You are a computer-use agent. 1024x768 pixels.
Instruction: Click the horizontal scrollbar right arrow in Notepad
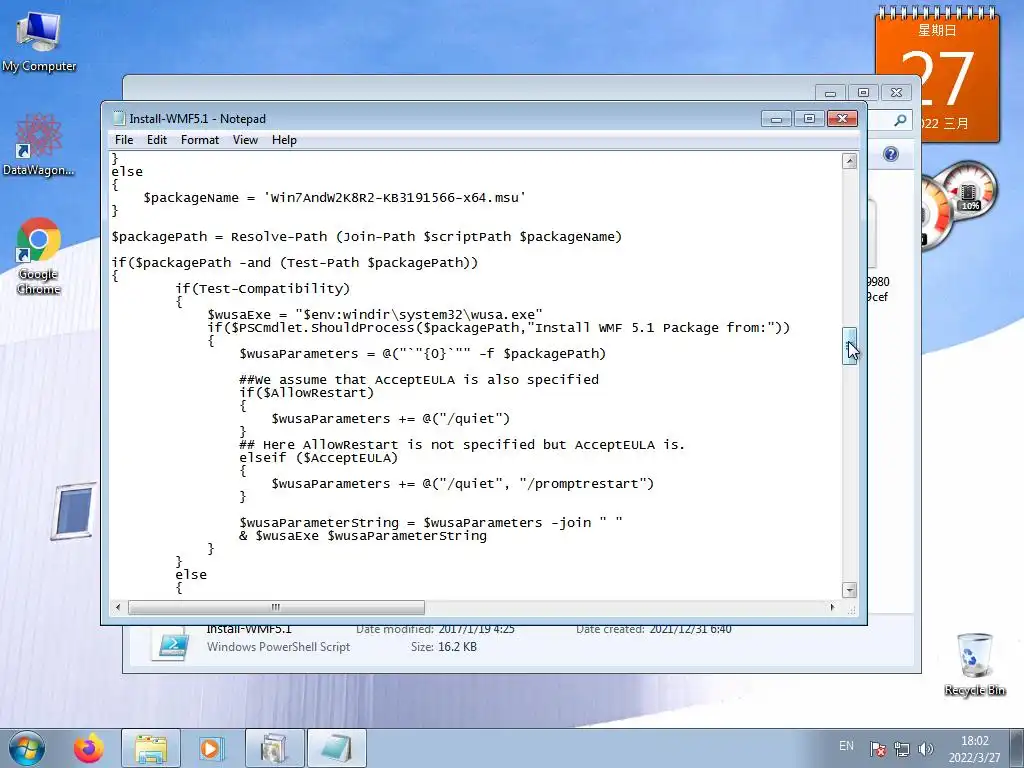[832, 607]
